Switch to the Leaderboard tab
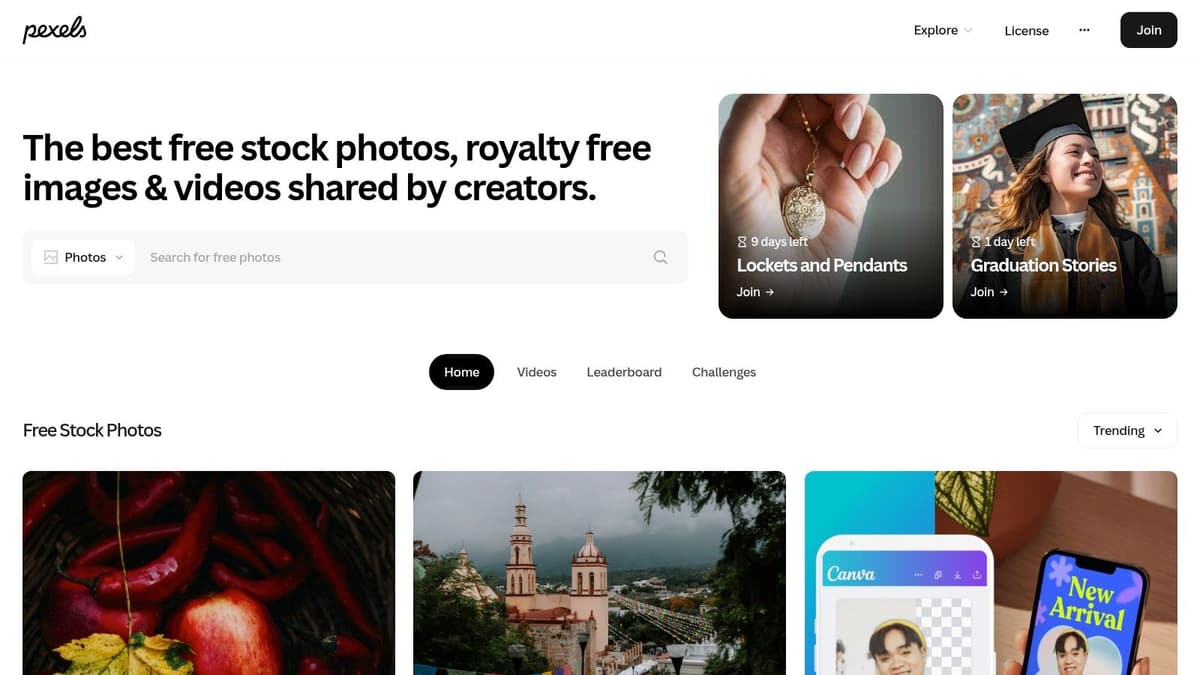This screenshot has width=1200, height=675. 624,372
